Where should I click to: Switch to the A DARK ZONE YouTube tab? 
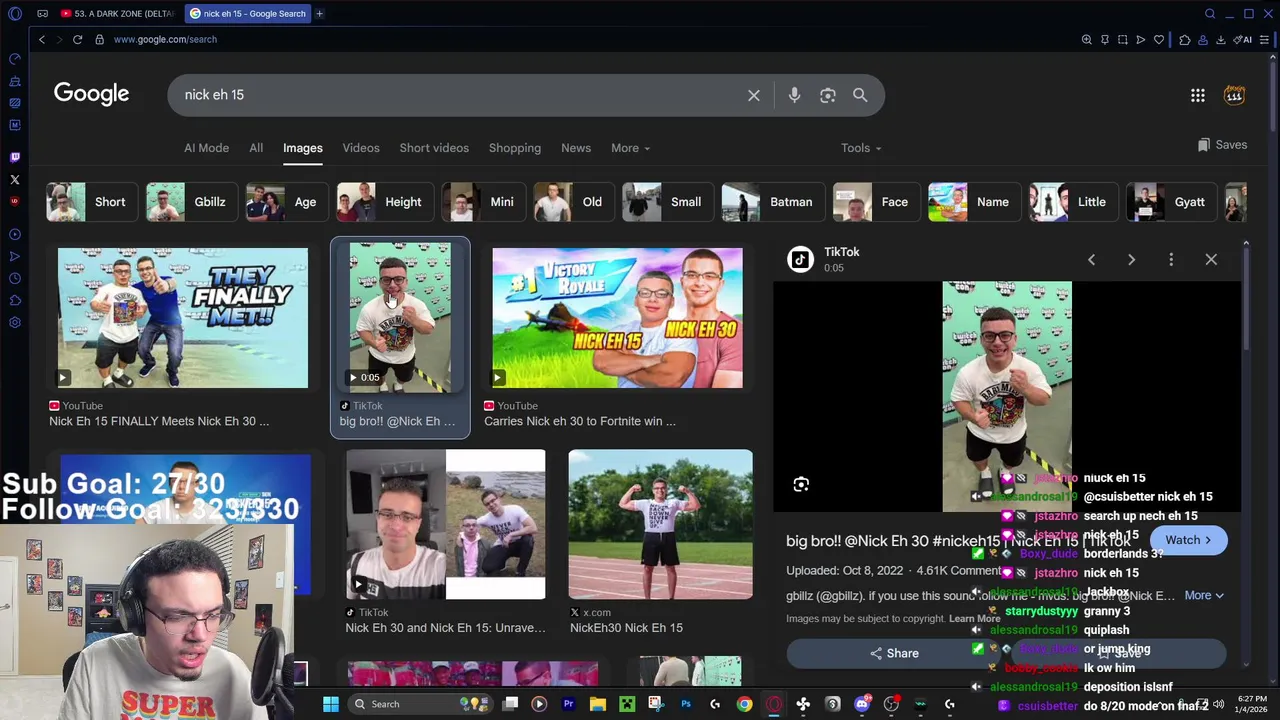click(118, 13)
